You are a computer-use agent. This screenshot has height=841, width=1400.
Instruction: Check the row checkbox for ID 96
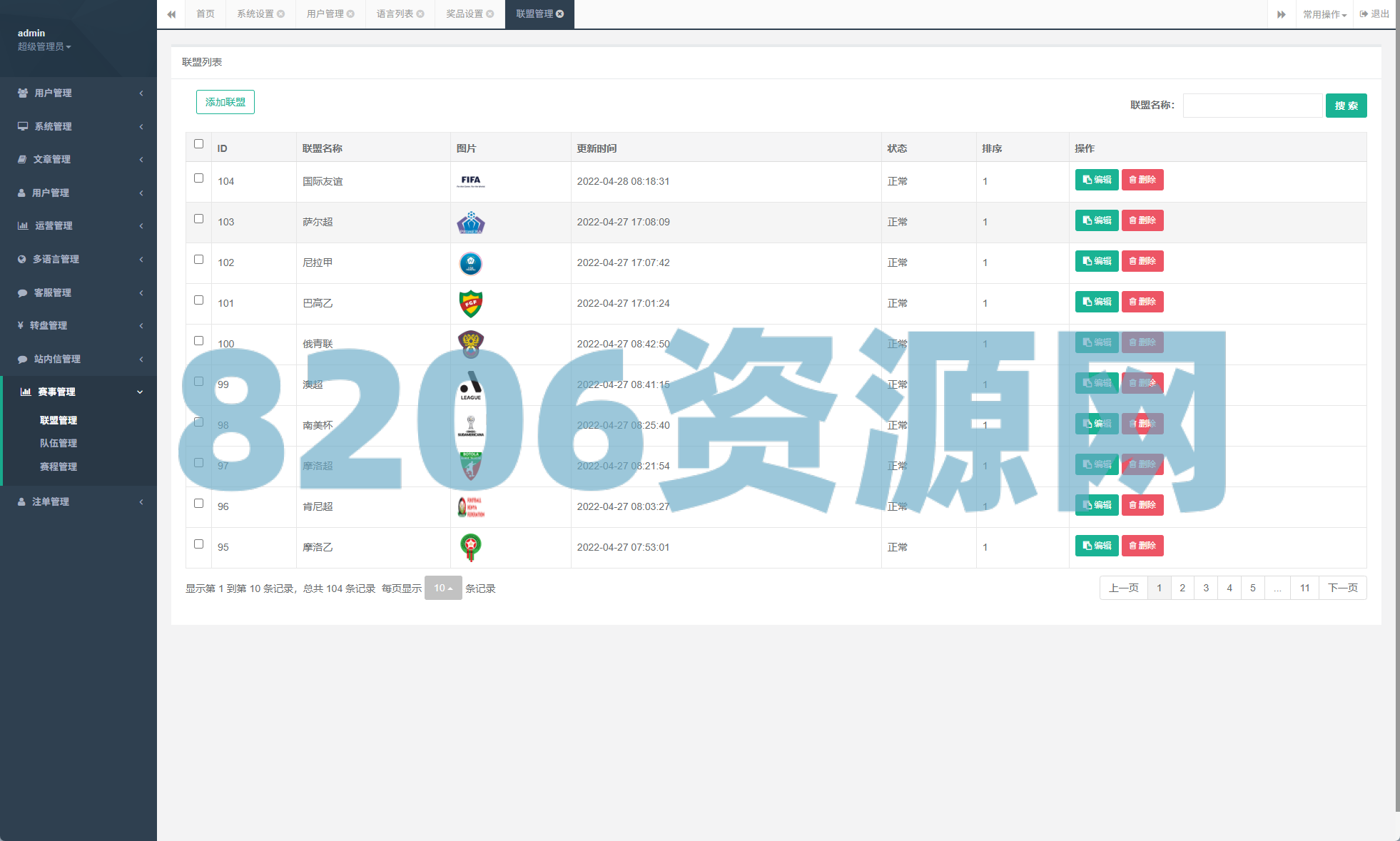(x=199, y=504)
